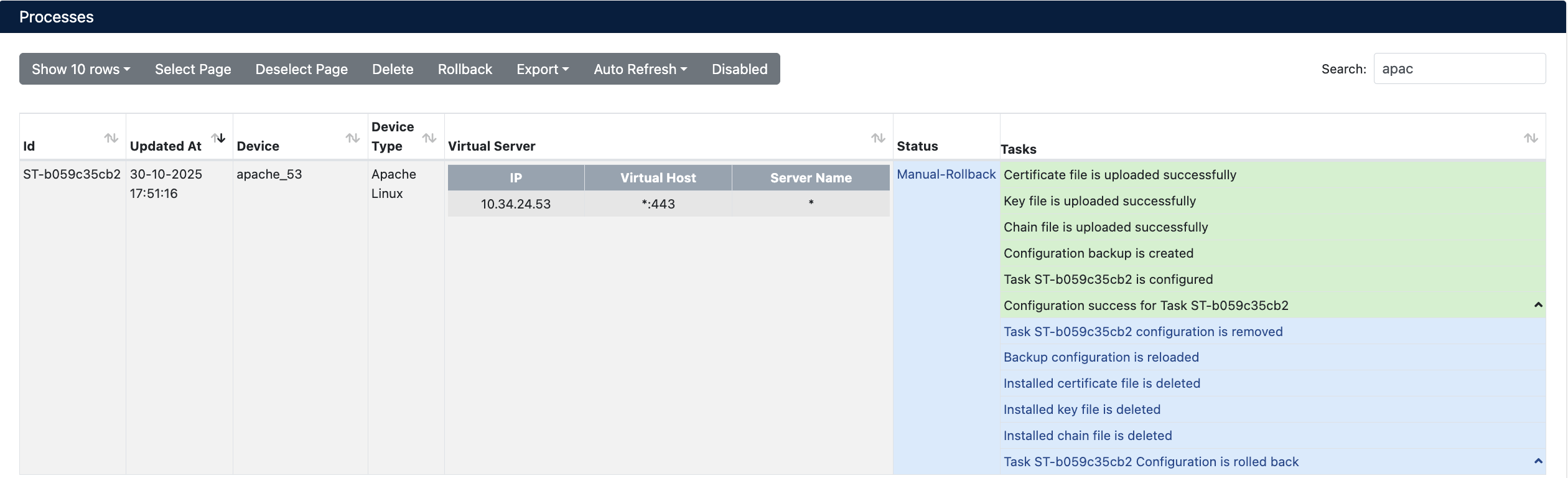Open the Show 10 rows dropdown
This screenshot has width=1568, height=478.
[x=81, y=69]
